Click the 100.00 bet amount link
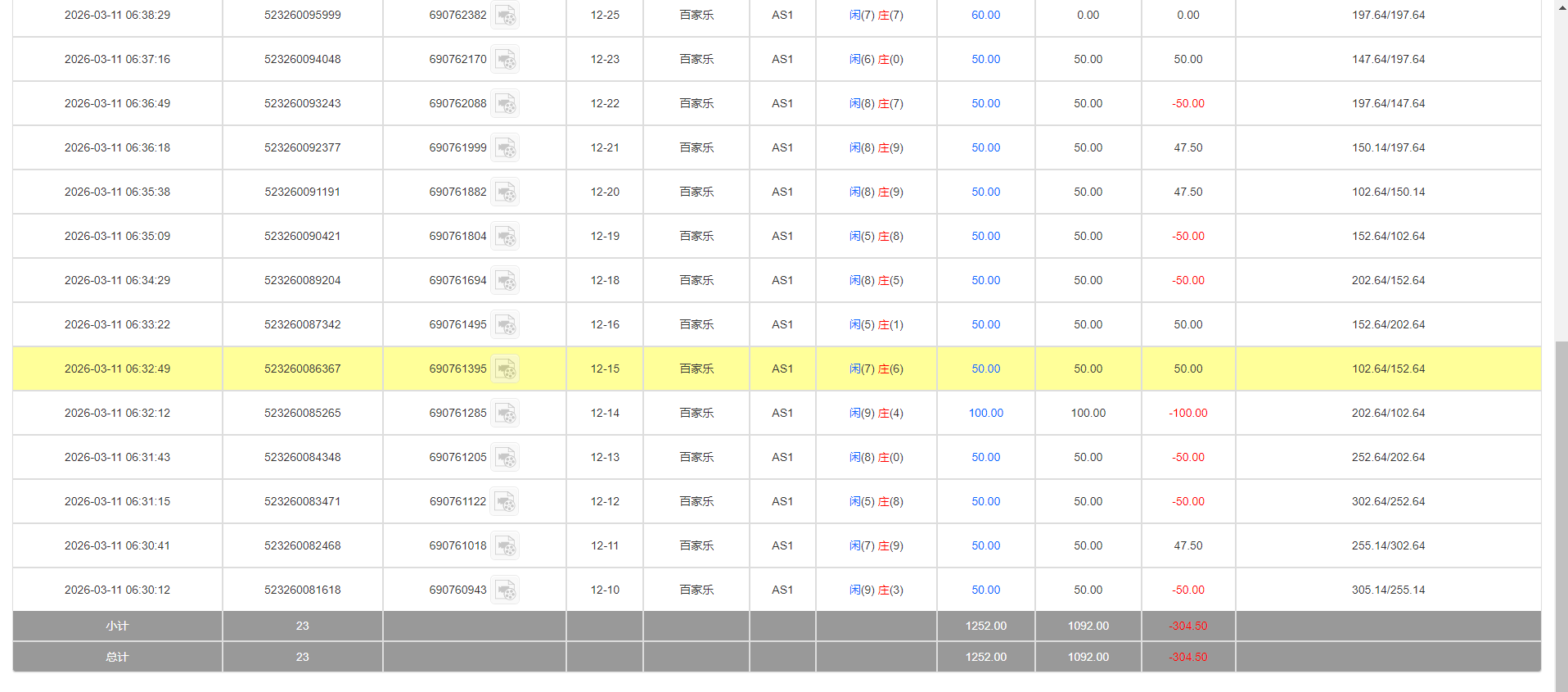The height and width of the screenshot is (692, 1568). coord(985,414)
